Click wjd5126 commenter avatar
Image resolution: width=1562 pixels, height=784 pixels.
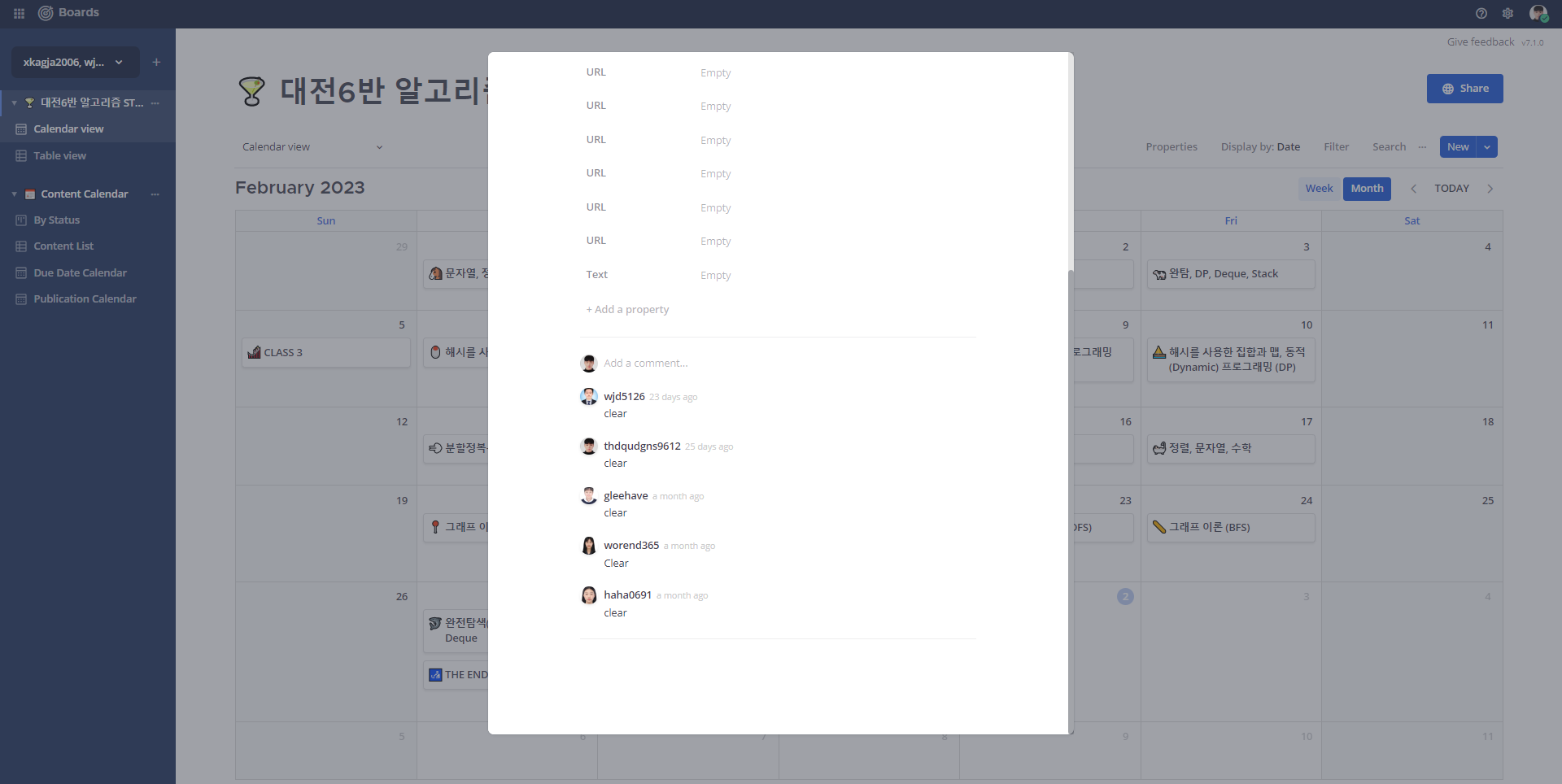(589, 397)
